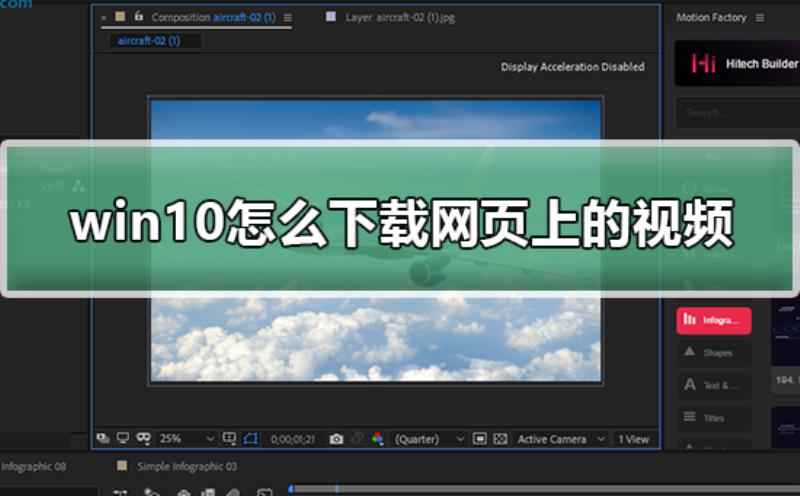The height and width of the screenshot is (496, 800).
Task: Focus the Motion Factory Search field
Action: 738,113
